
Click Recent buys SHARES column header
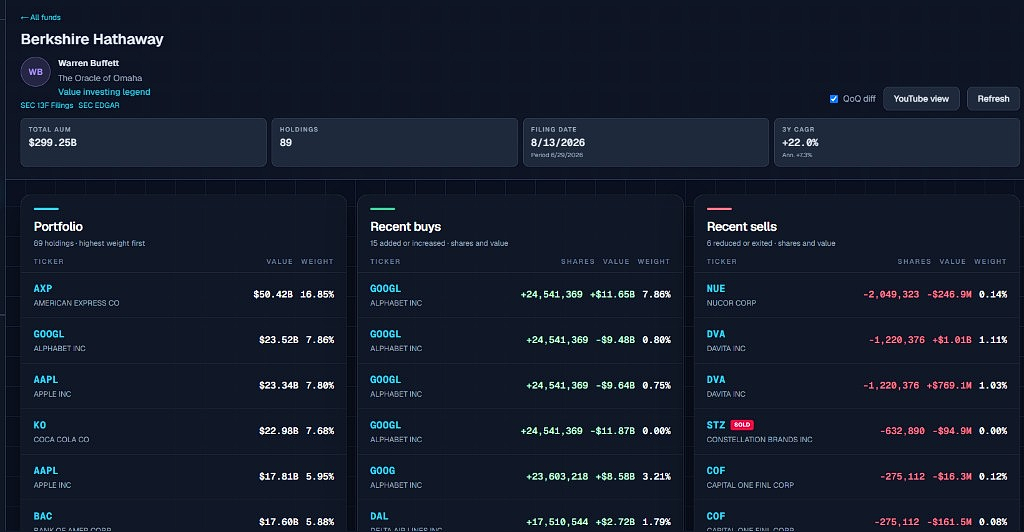[x=578, y=262]
